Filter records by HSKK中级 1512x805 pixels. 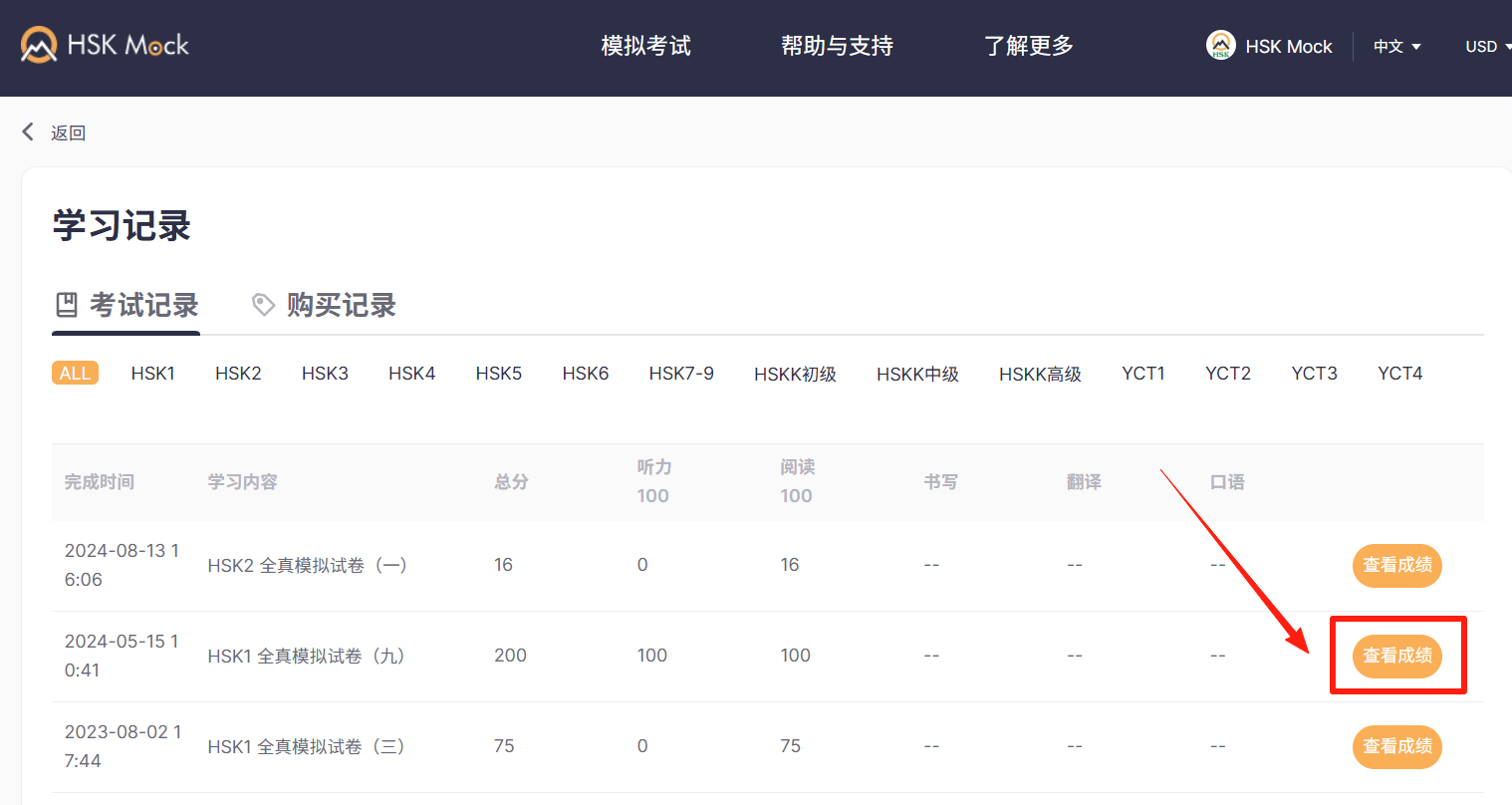pos(917,375)
